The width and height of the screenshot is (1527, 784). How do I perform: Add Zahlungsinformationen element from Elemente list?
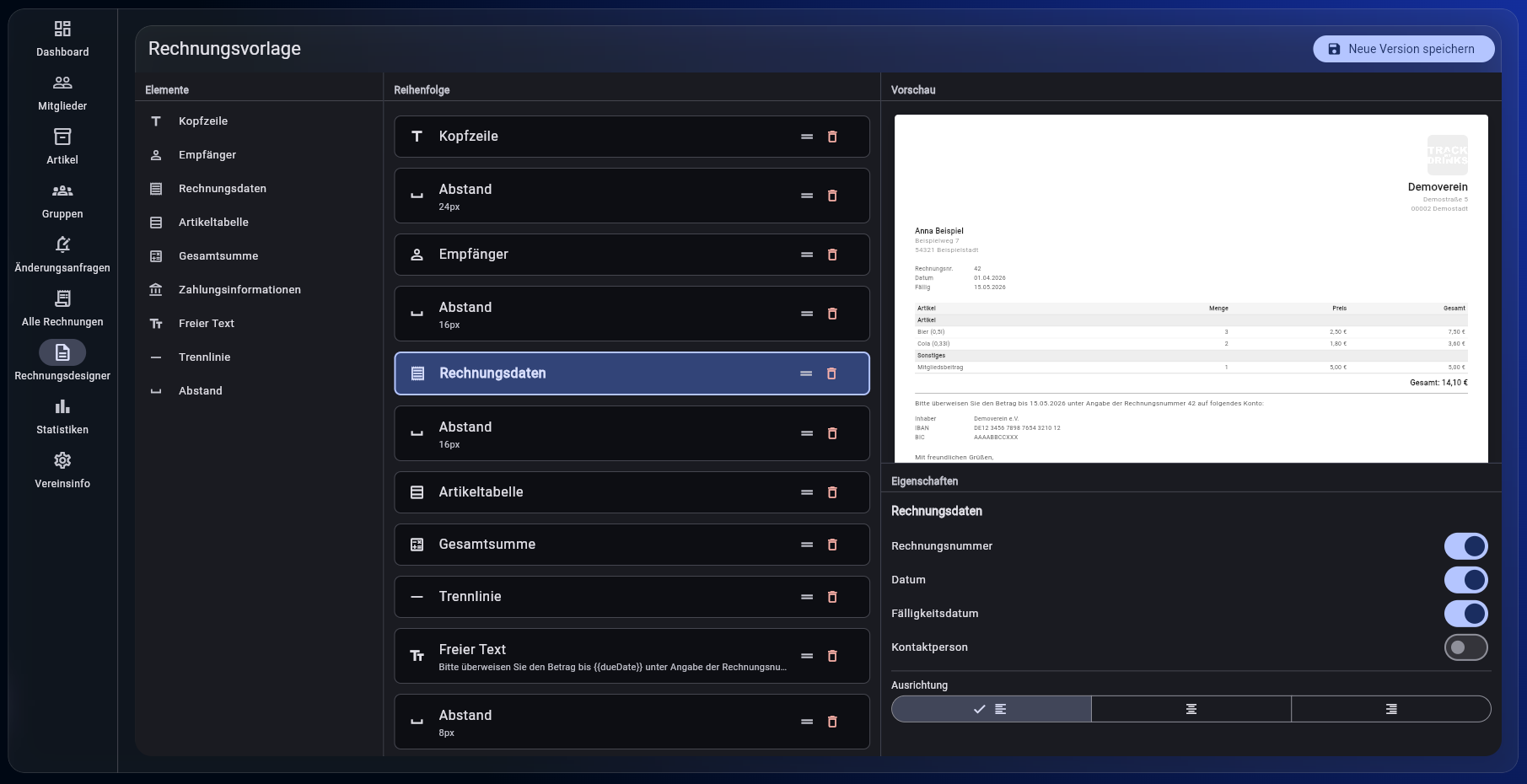[239, 290]
